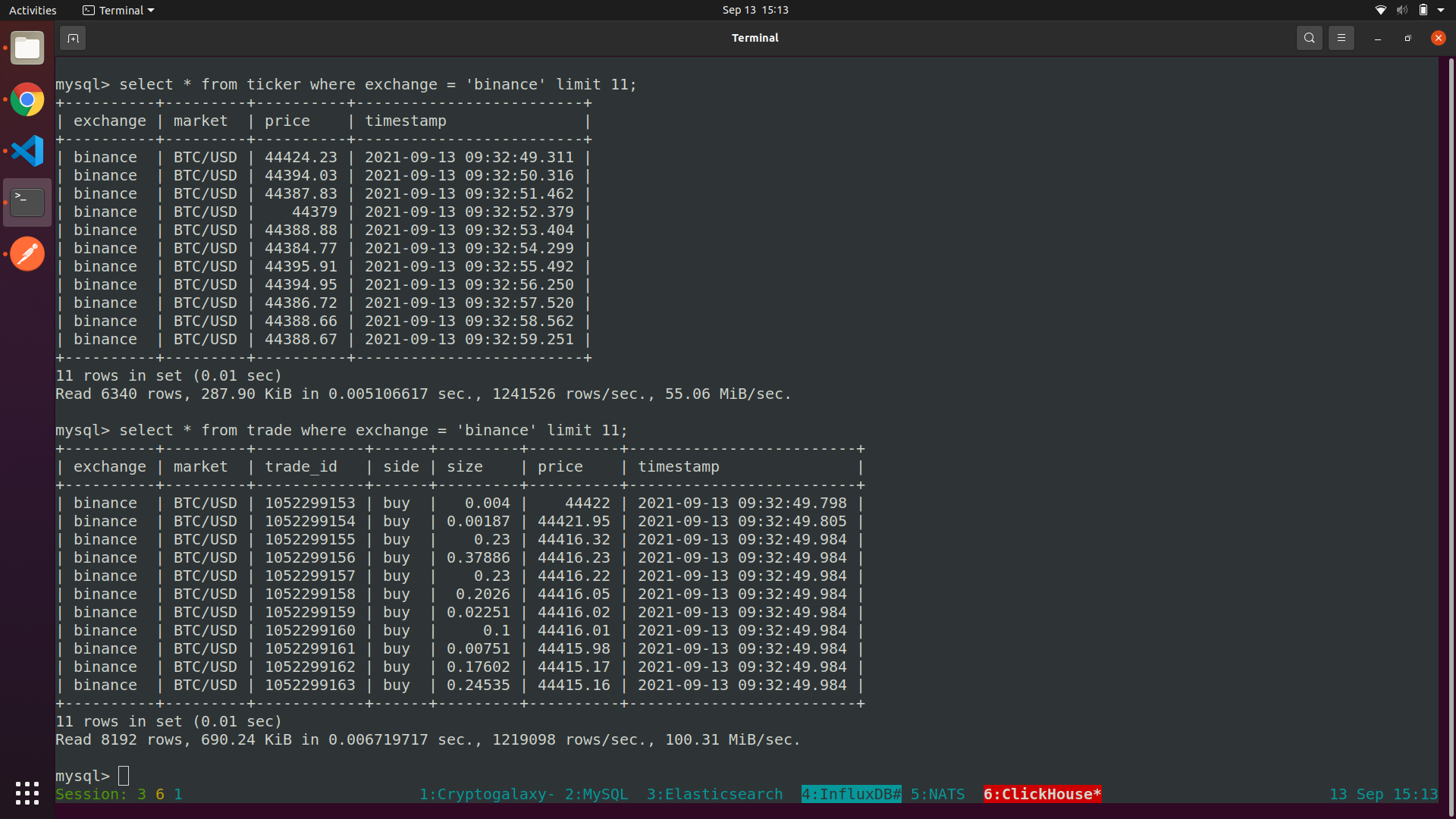Click the terminal vertical scrollbar
The height and width of the screenshot is (819, 1456).
pyautogui.click(x=1450, y=425)
